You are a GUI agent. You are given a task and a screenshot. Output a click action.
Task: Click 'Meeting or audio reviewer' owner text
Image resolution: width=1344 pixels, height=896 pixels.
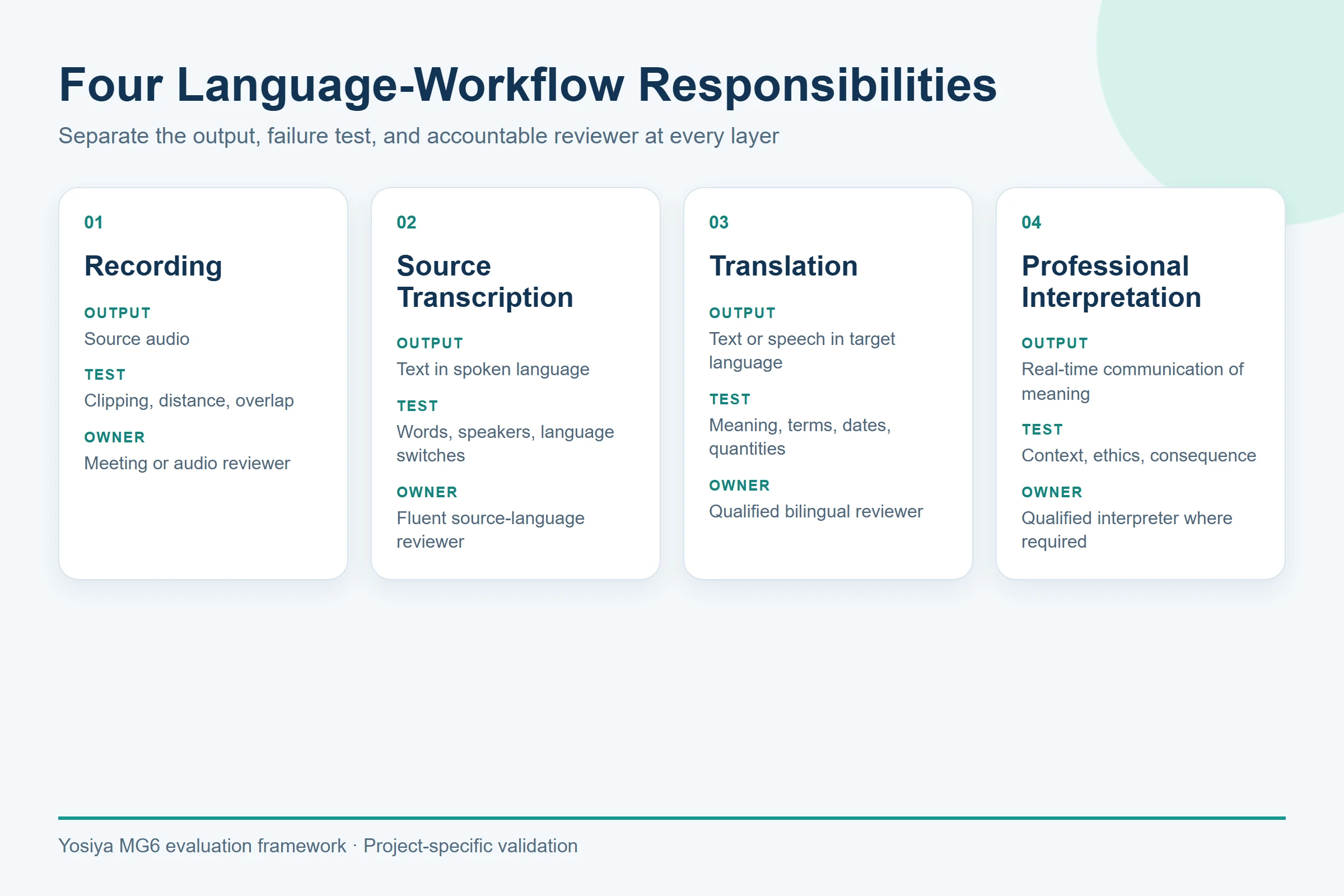[187, 463]
